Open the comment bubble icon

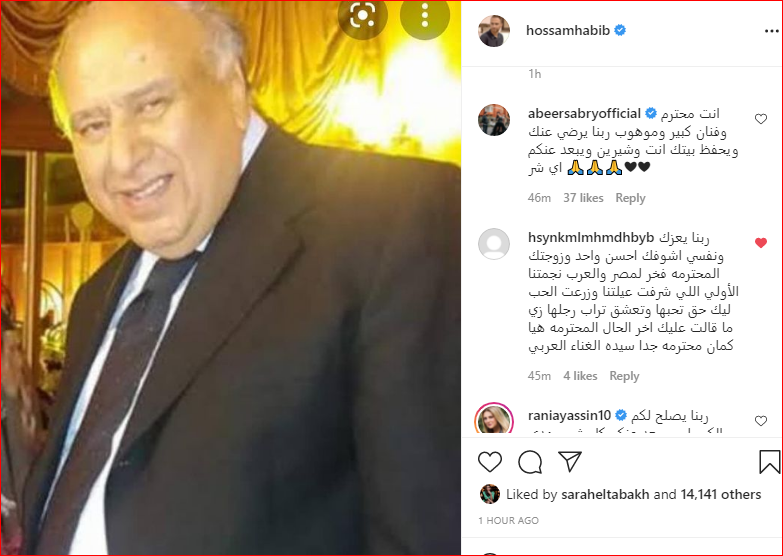pyautogui.click(x=530, y=462)
